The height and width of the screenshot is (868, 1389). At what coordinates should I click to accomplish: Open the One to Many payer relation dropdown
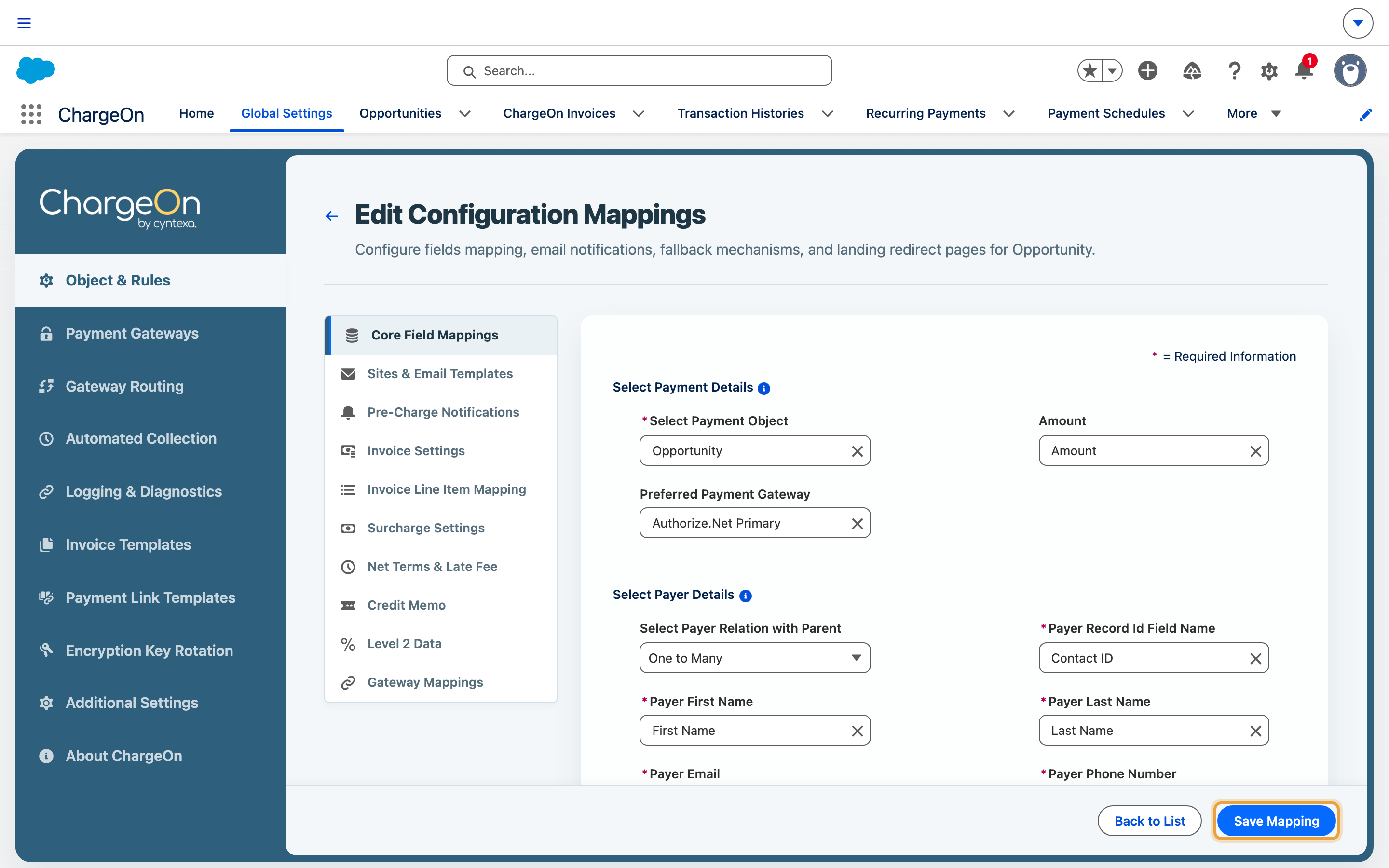(x=755, y=658)
